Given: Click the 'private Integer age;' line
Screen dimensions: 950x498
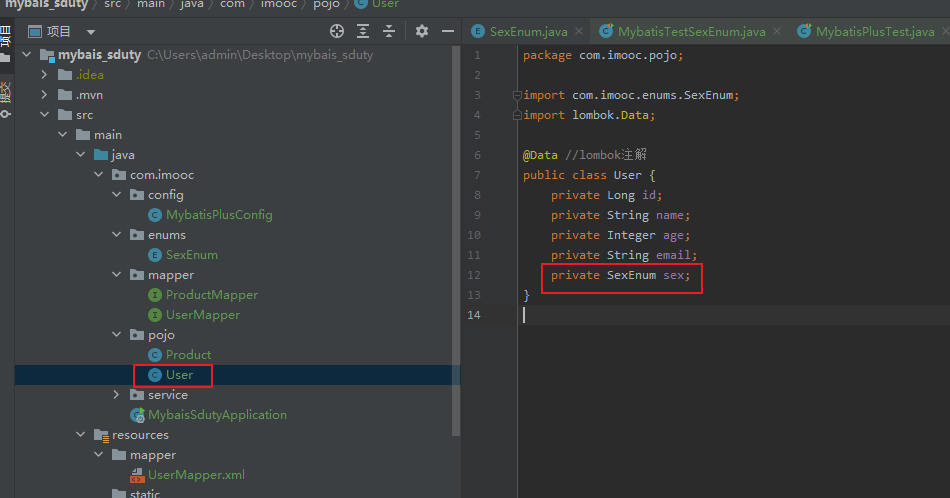Looking at the screenshot, I should point(620,235).
